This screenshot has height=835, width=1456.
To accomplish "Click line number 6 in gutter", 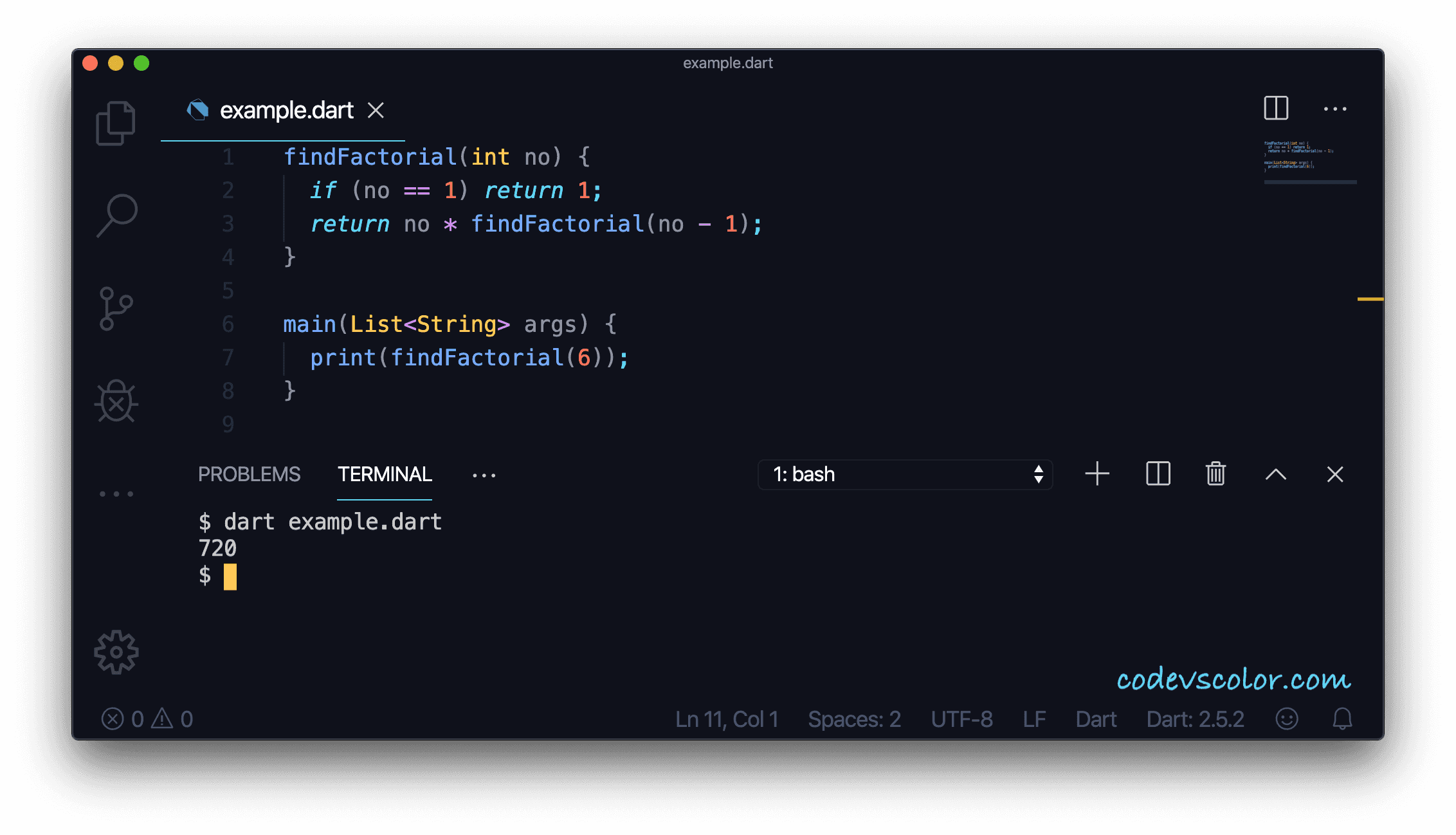I will pyautogui.click(x=228, y=324).
